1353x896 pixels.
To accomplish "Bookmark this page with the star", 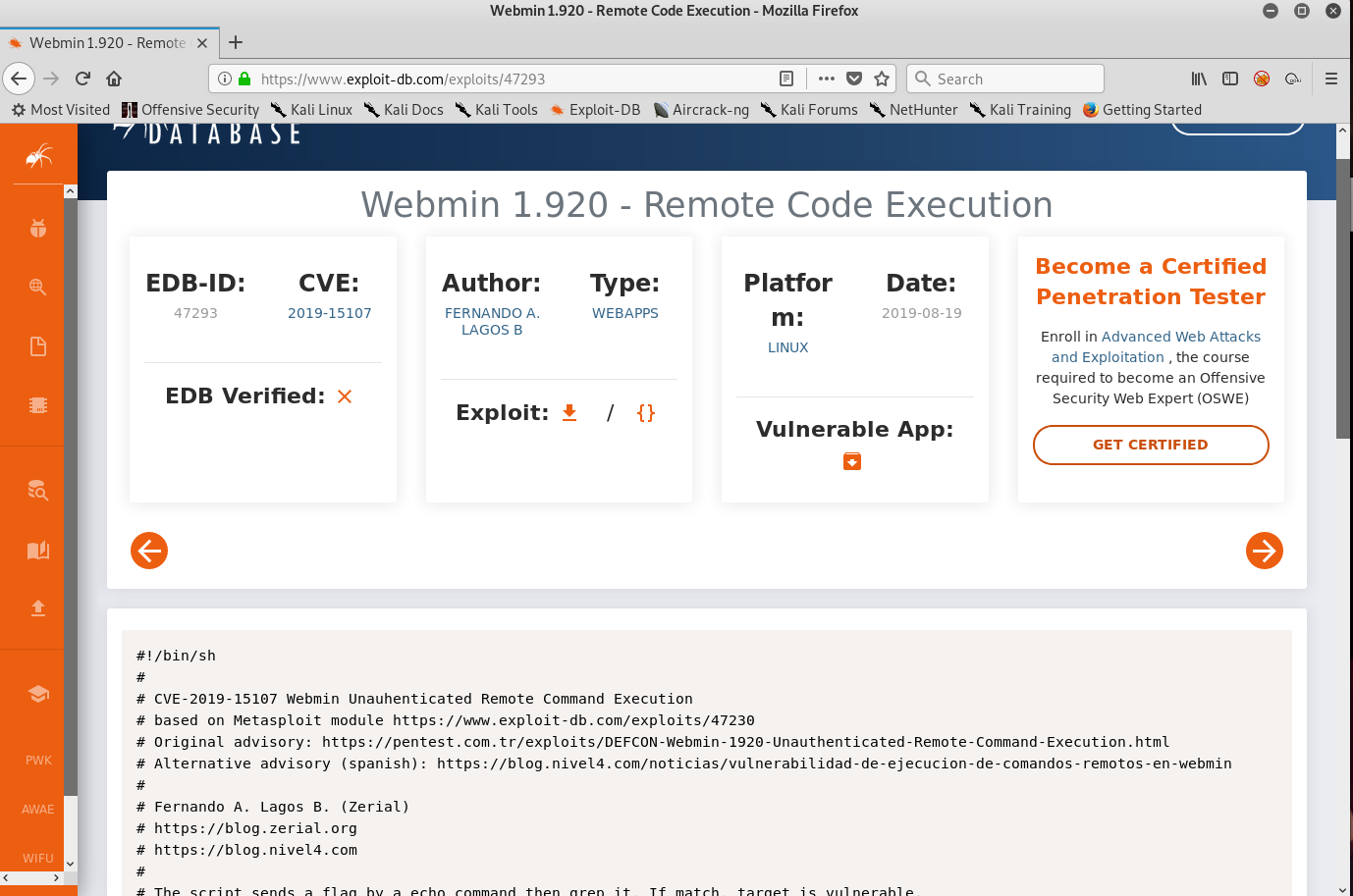I will pos(882,79).
